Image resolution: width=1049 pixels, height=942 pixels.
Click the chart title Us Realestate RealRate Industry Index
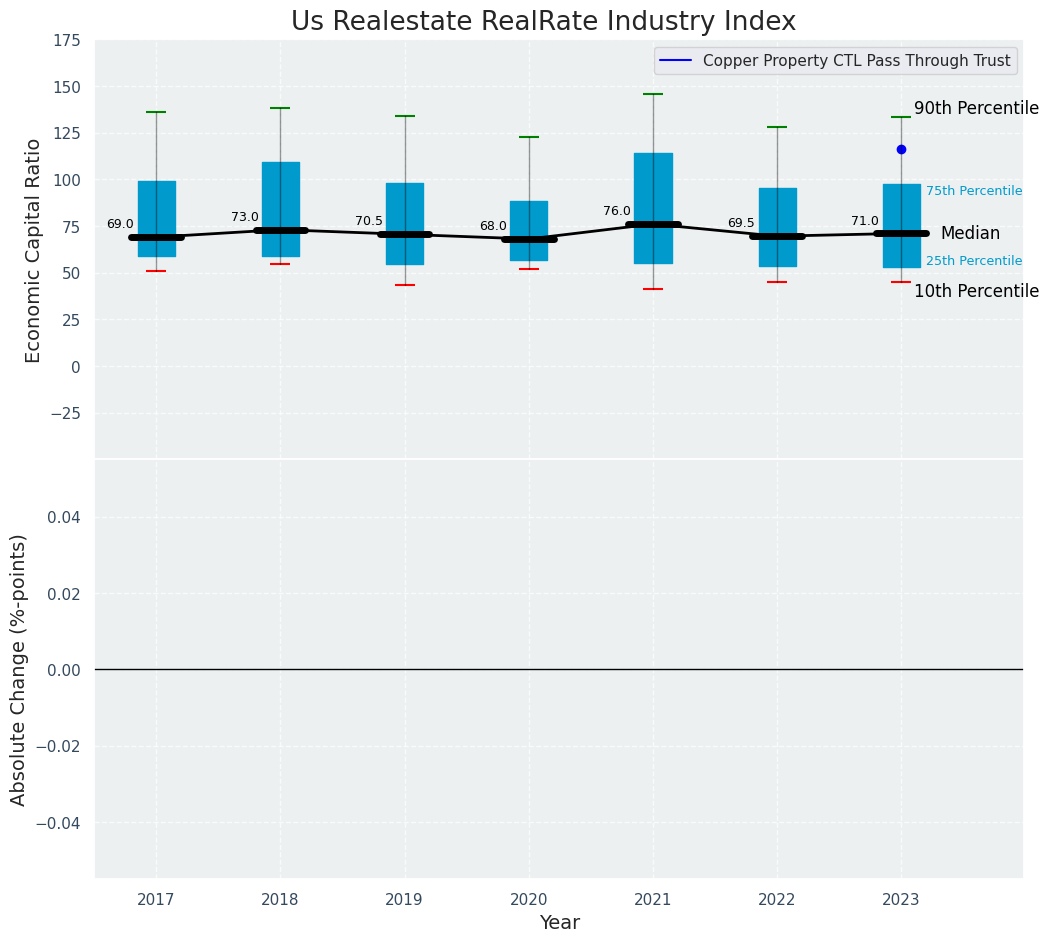coord(543,22)
